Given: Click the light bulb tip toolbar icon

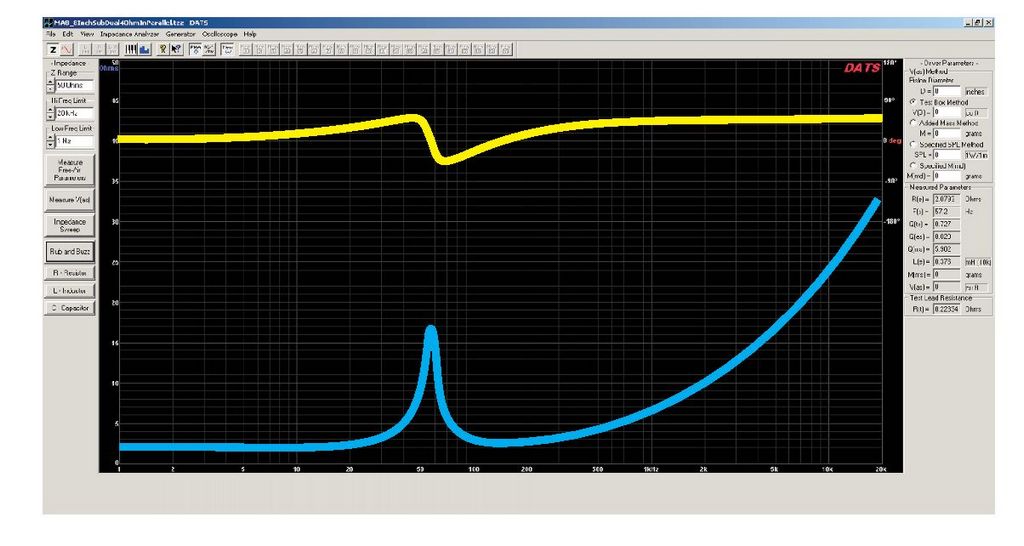Looking at the screenshot, I should pyautogui.click(x=163, y=50).
